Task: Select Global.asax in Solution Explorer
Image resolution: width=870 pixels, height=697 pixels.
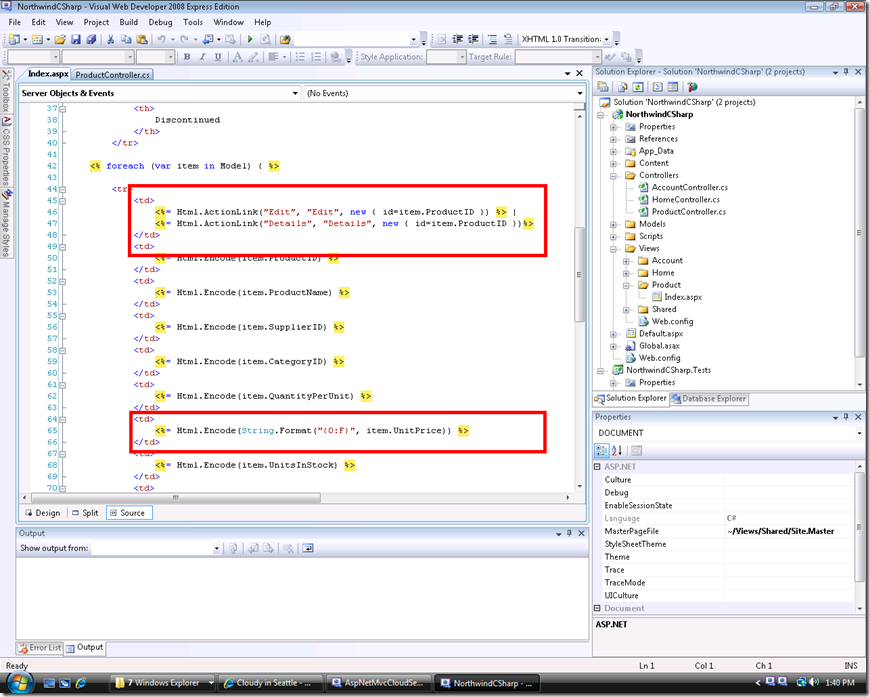Action: coord(659,346)
